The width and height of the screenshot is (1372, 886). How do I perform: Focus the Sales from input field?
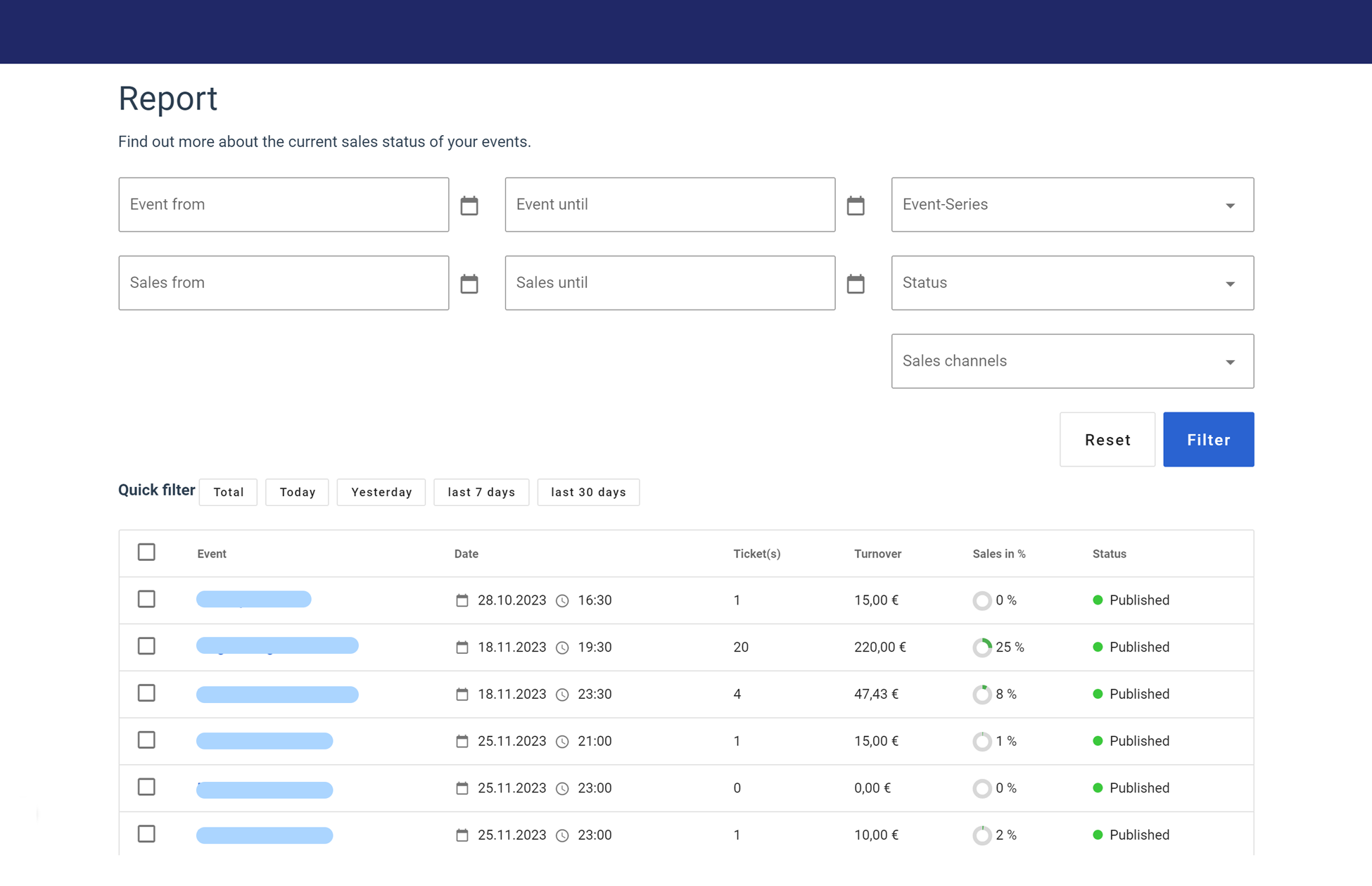(x=284, y=283)
